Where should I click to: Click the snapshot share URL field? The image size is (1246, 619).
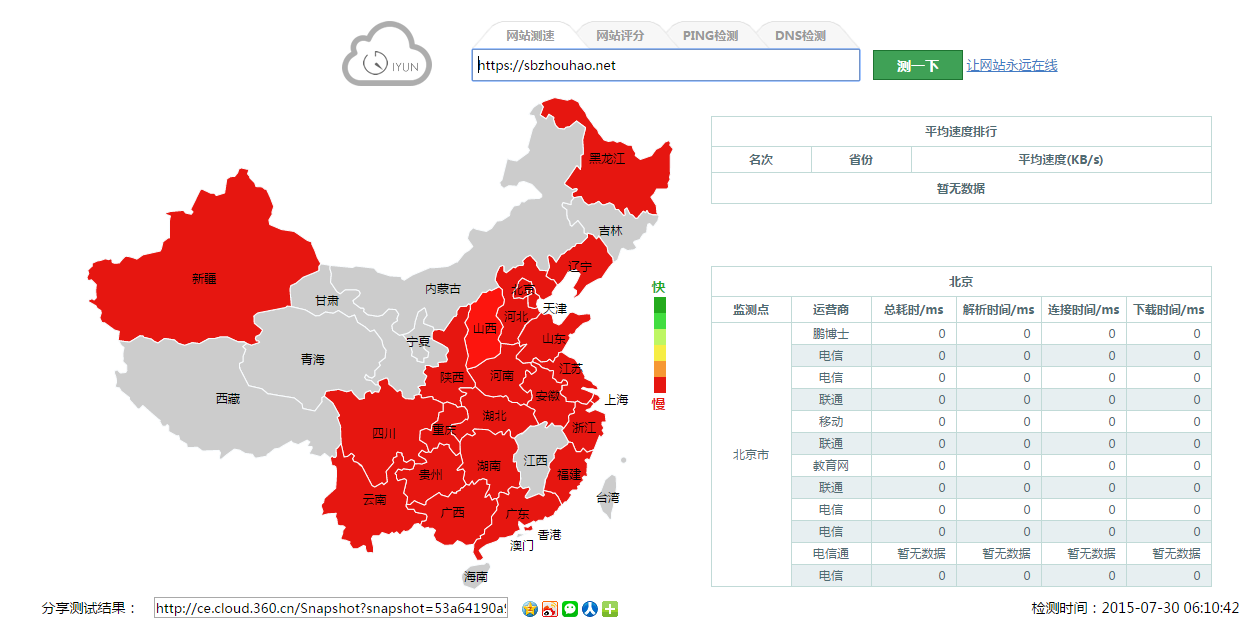[x=331, y=608]
